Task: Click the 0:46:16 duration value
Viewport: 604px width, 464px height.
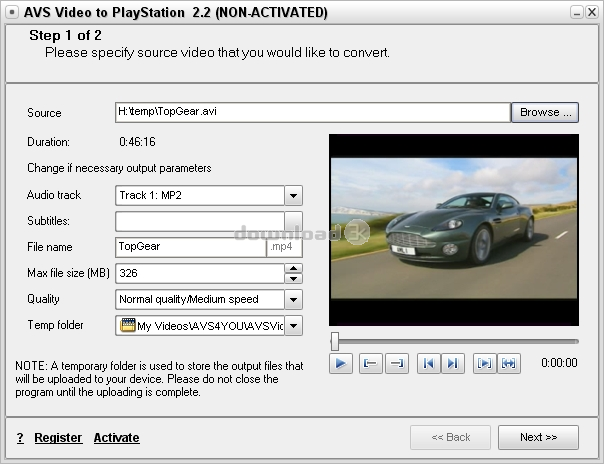Action: pyautogui.click(x=137, y=142)
